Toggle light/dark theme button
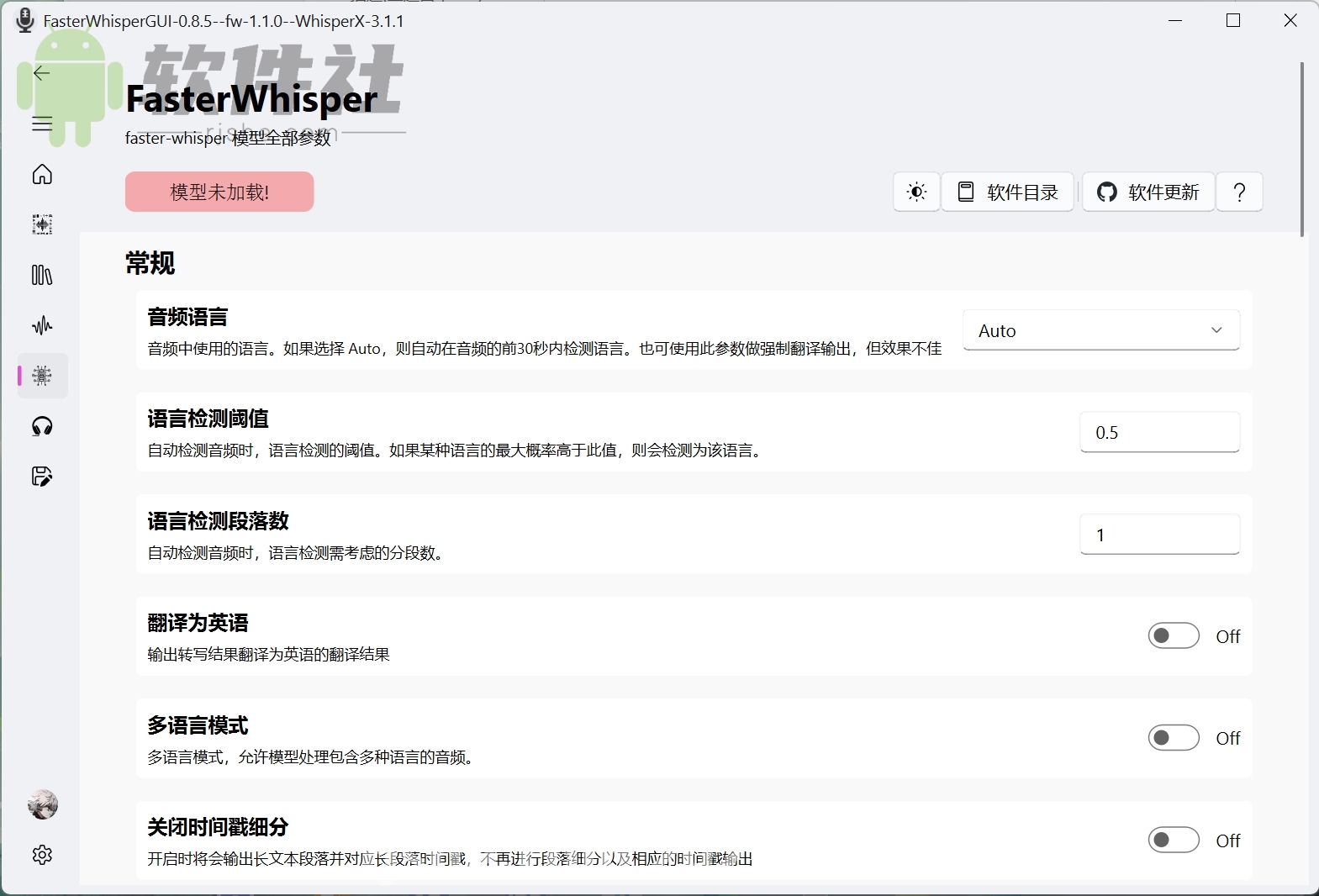This screenshot has width=1319, height=896. click(916, 192)
